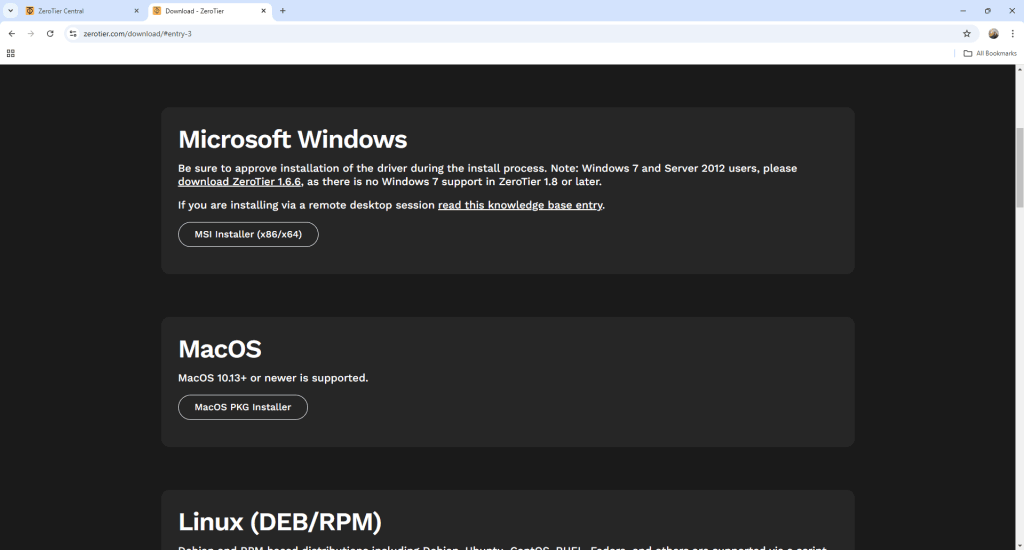
Task: Switch to the ZeroTier Central tab
Action: [x=74, y=11]
